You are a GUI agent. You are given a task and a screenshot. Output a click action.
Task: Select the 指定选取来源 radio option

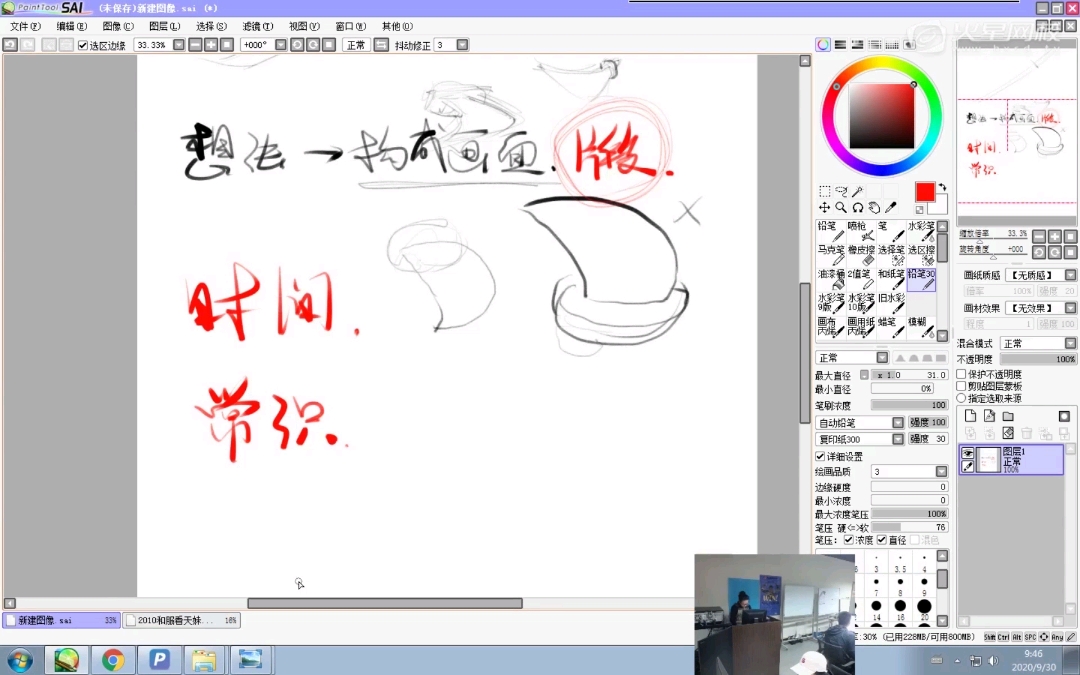(962, 398)
